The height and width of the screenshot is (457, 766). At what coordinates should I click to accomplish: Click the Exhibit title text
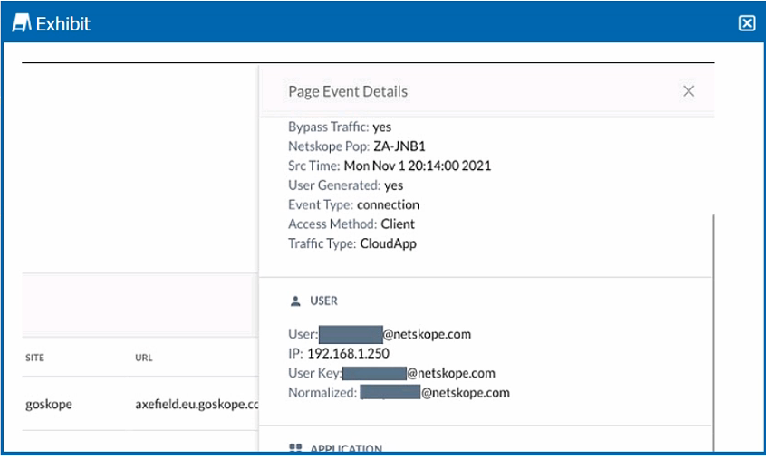[64, 23]
